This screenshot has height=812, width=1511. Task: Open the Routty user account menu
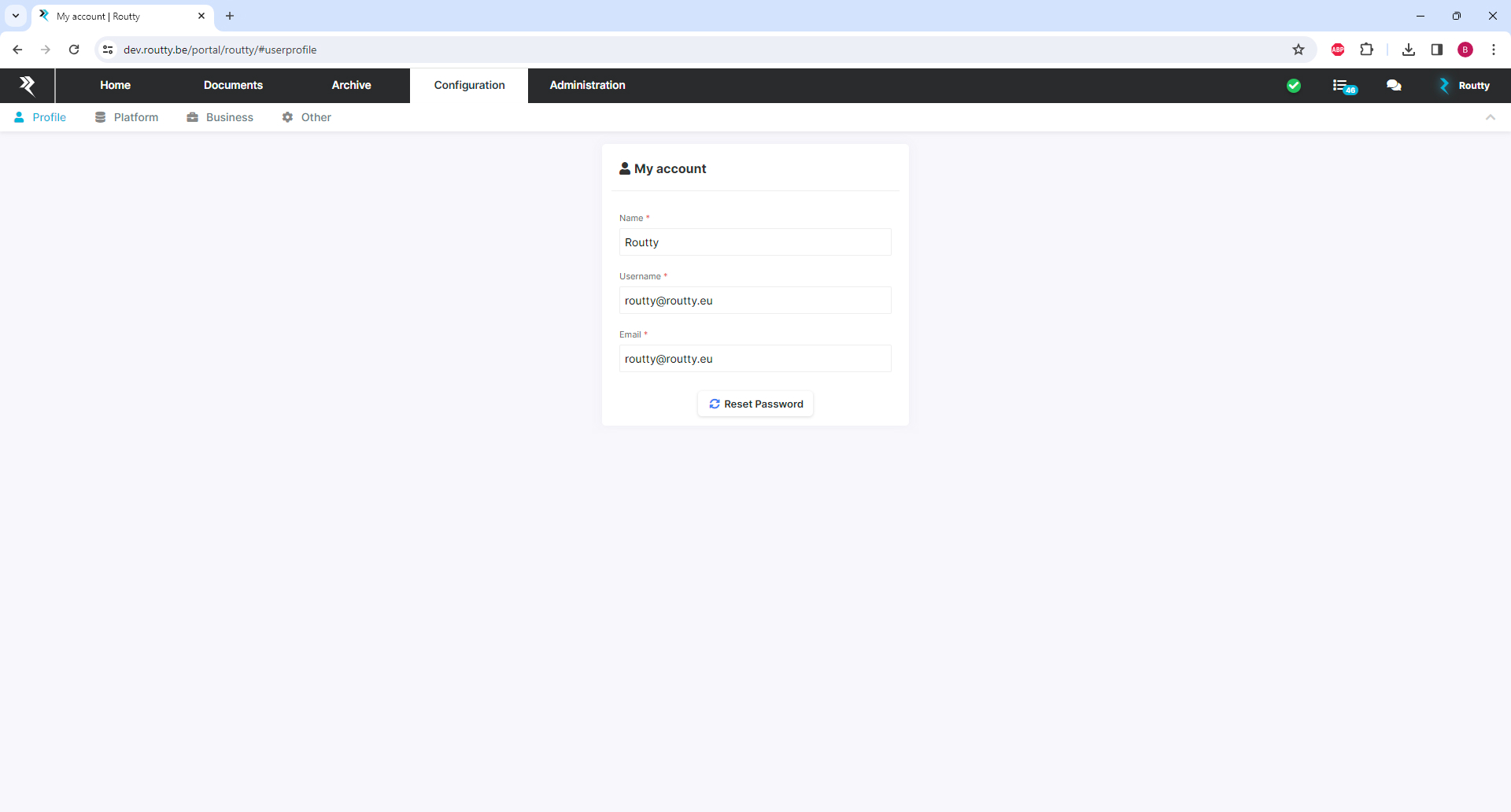click(1465, 86)
